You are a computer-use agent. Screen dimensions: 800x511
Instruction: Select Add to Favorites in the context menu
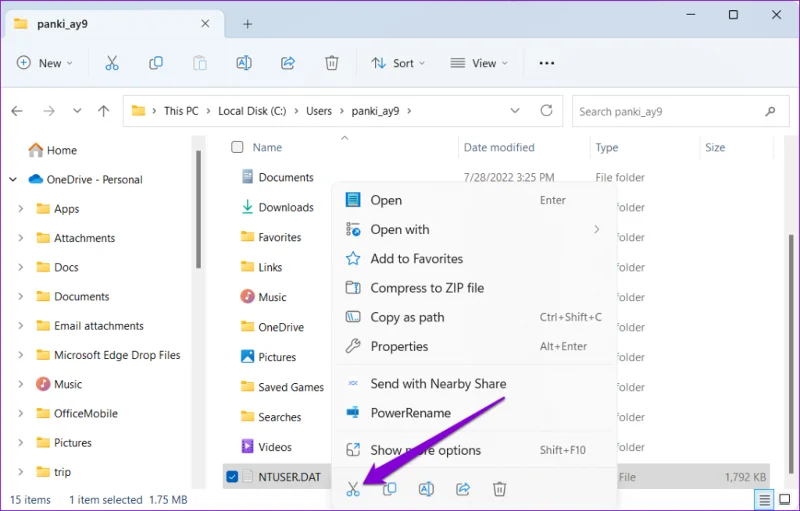coord(474,259)
